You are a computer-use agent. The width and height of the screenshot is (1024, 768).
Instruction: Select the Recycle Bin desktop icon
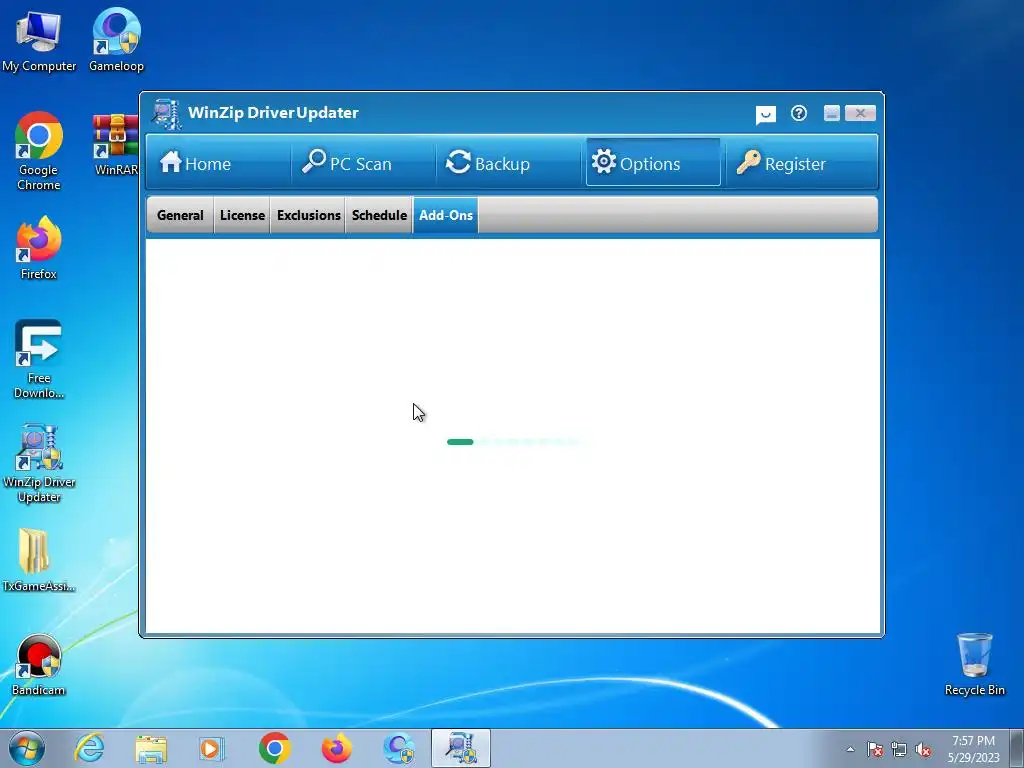point(974,665)
